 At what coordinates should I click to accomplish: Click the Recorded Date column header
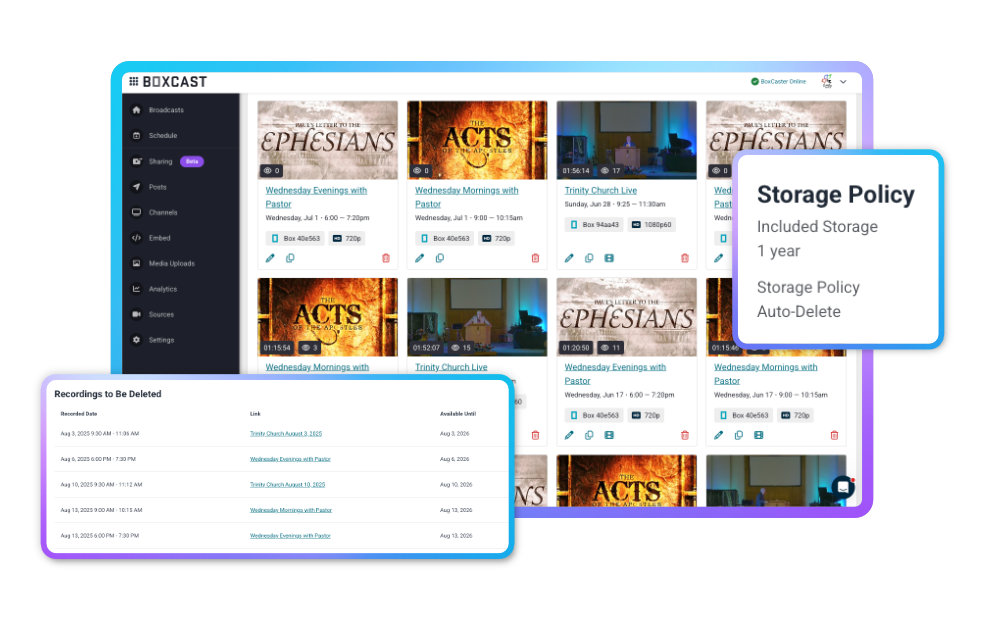78,414
